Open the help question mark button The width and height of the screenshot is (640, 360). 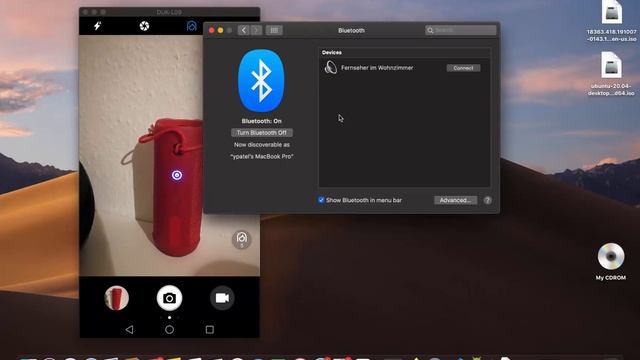[x=487, y=200]
